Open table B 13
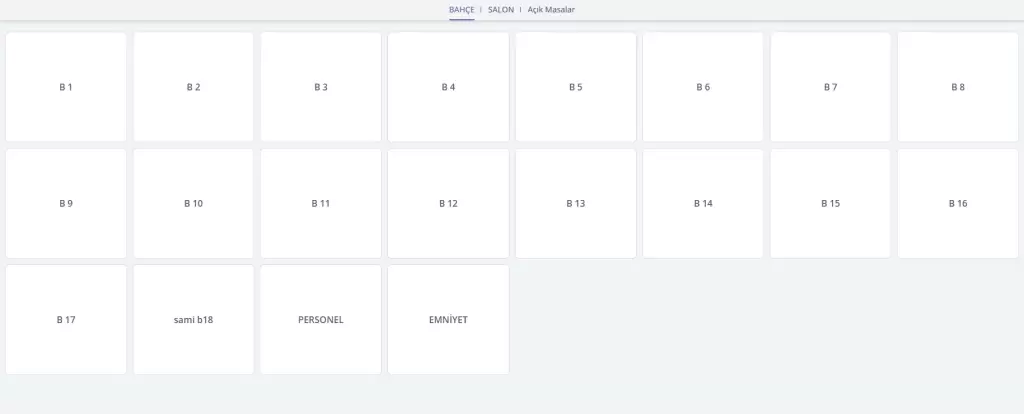Viewport: 1024px width, 414px height. (x=575, y=203)
